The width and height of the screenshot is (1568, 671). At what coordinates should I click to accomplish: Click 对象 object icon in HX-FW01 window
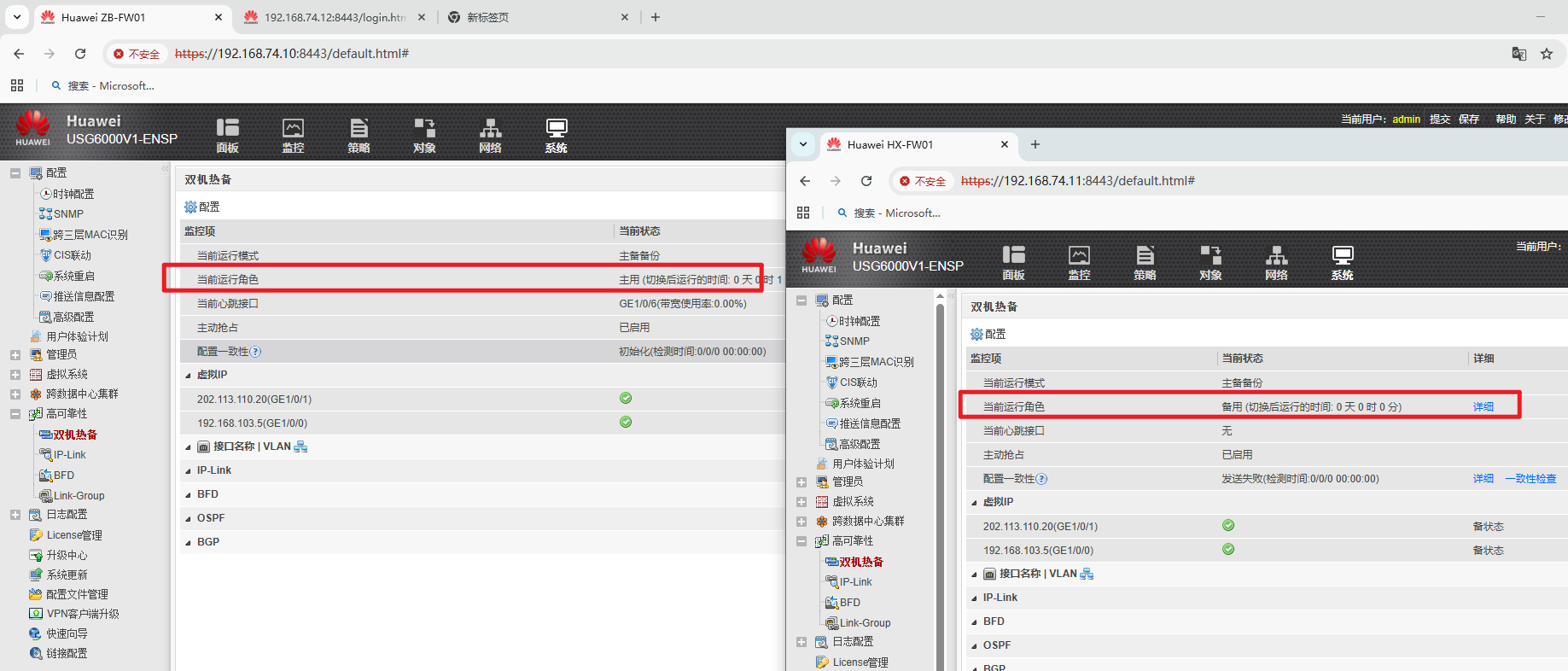coord(1210,262)
